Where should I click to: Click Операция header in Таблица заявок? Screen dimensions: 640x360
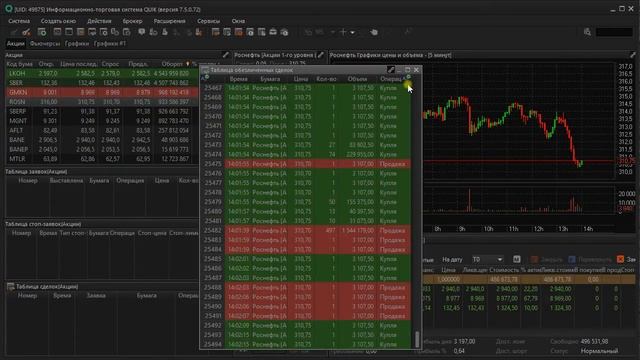pyautogui.click(x=130, y=180)
